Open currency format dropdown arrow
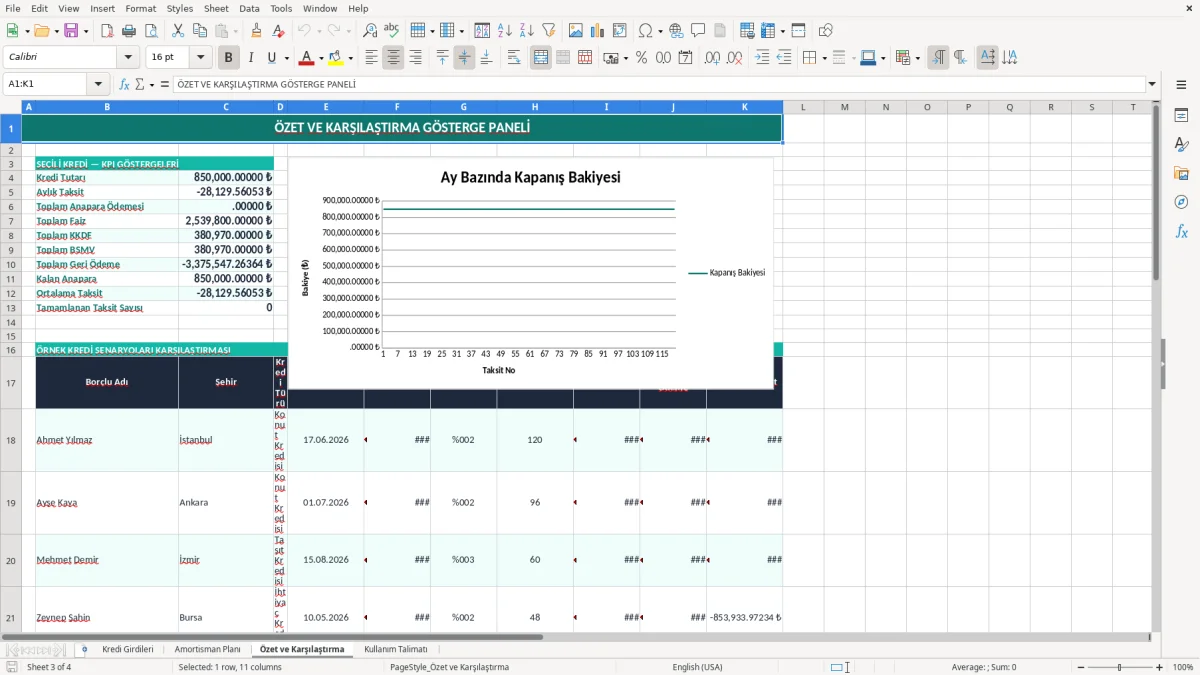 tap(625, 58)
